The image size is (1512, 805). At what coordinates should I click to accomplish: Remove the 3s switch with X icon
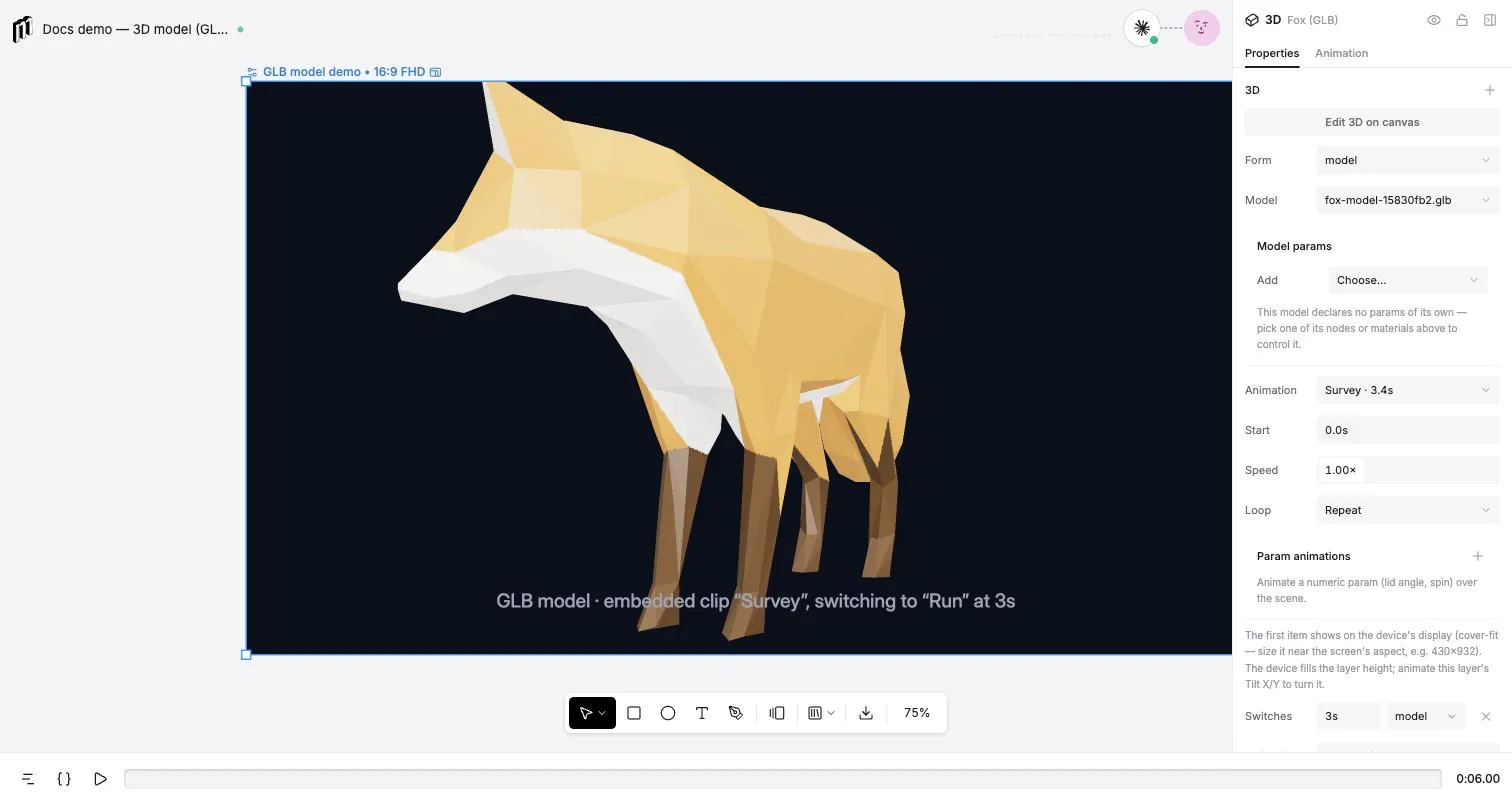point(1486,716)
